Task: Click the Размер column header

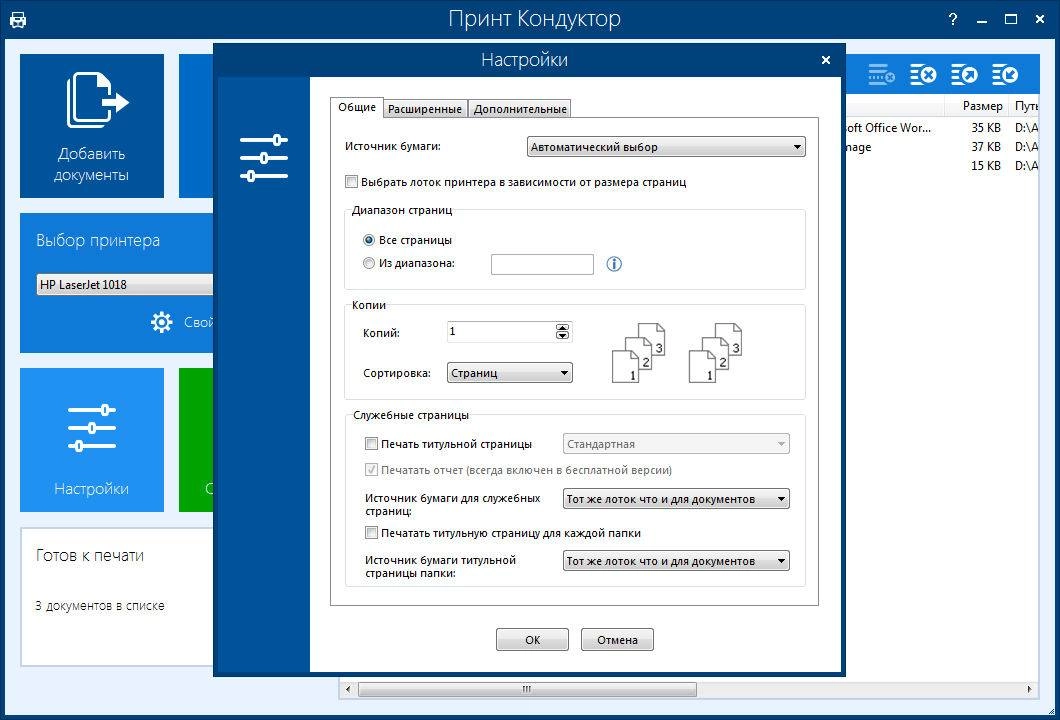Action: click(982, 105)
